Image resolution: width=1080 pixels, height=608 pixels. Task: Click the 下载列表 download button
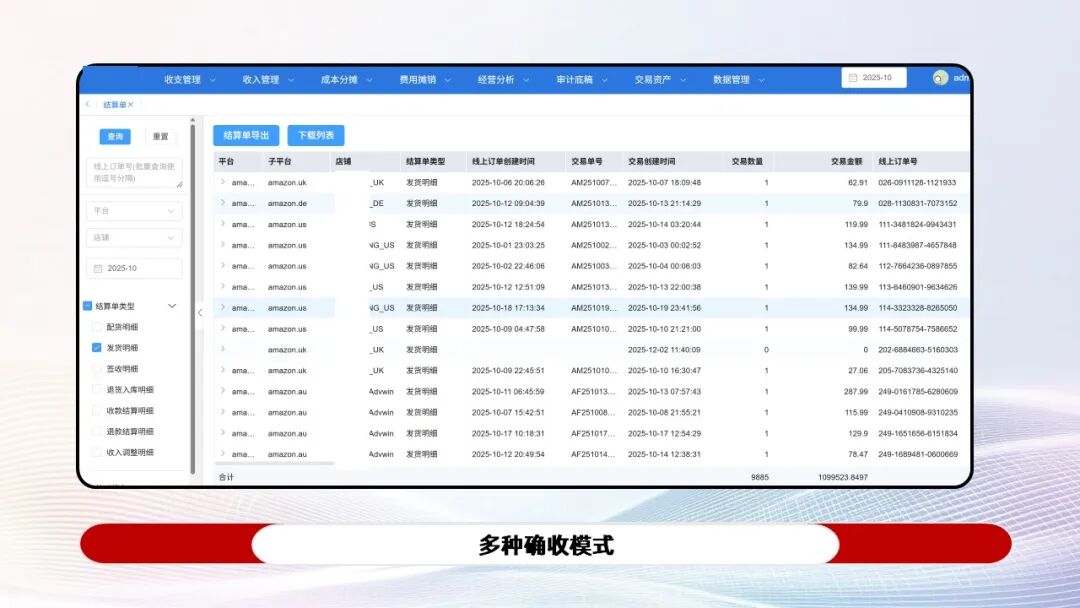(317, 135)
